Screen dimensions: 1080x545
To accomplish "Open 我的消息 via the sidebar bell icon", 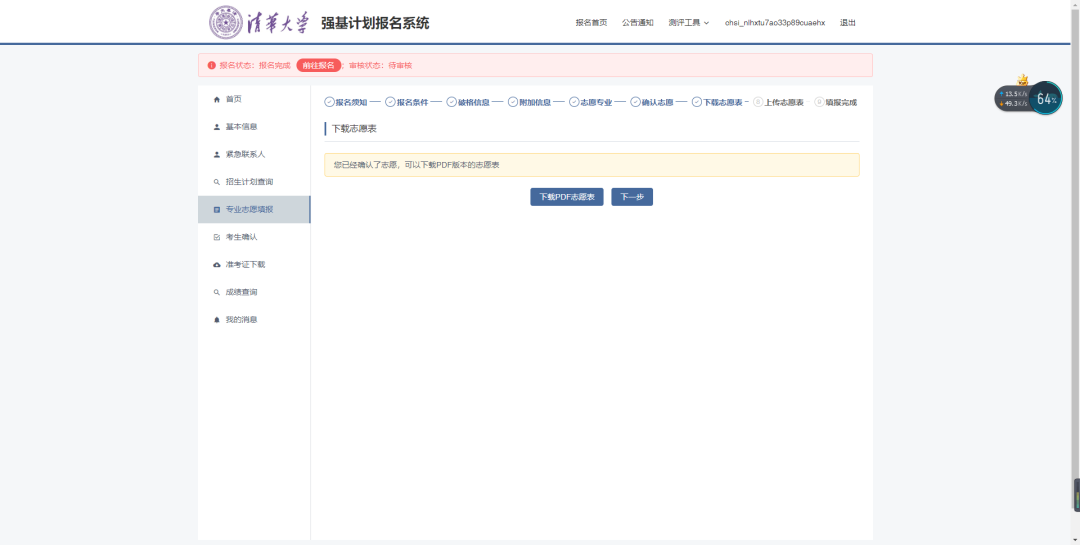I will coord(217,320).
